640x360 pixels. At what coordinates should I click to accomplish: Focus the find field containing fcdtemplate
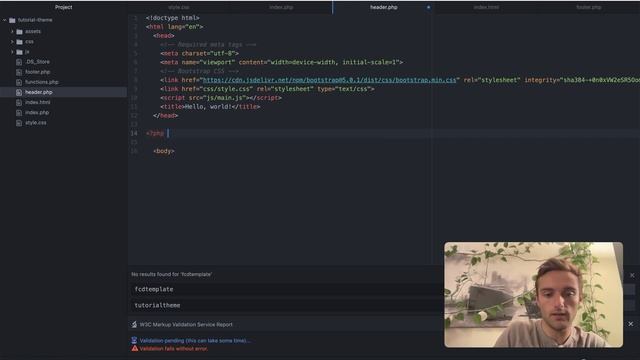pos(286,289)
